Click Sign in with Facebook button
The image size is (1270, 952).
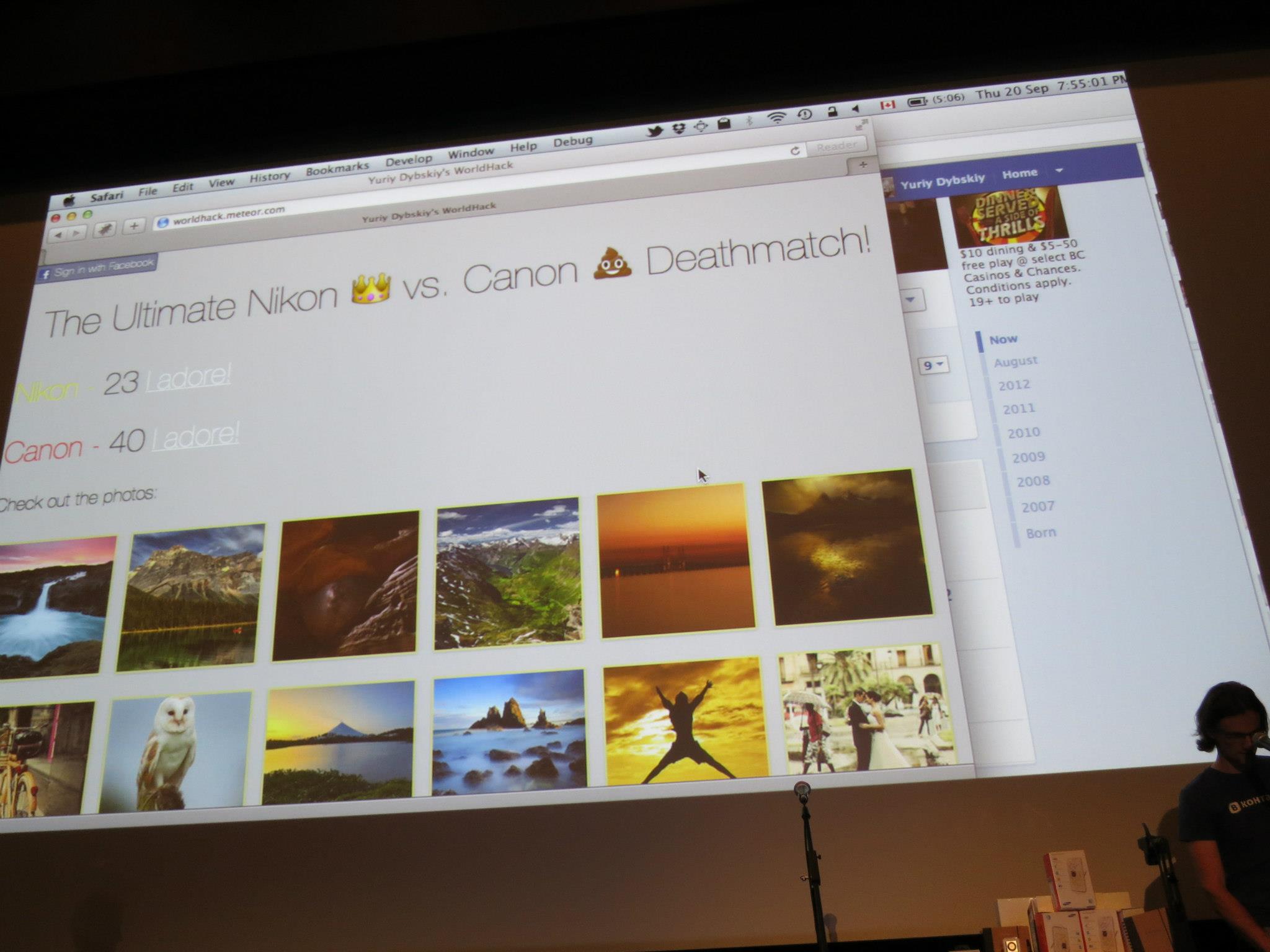point(97,268)
